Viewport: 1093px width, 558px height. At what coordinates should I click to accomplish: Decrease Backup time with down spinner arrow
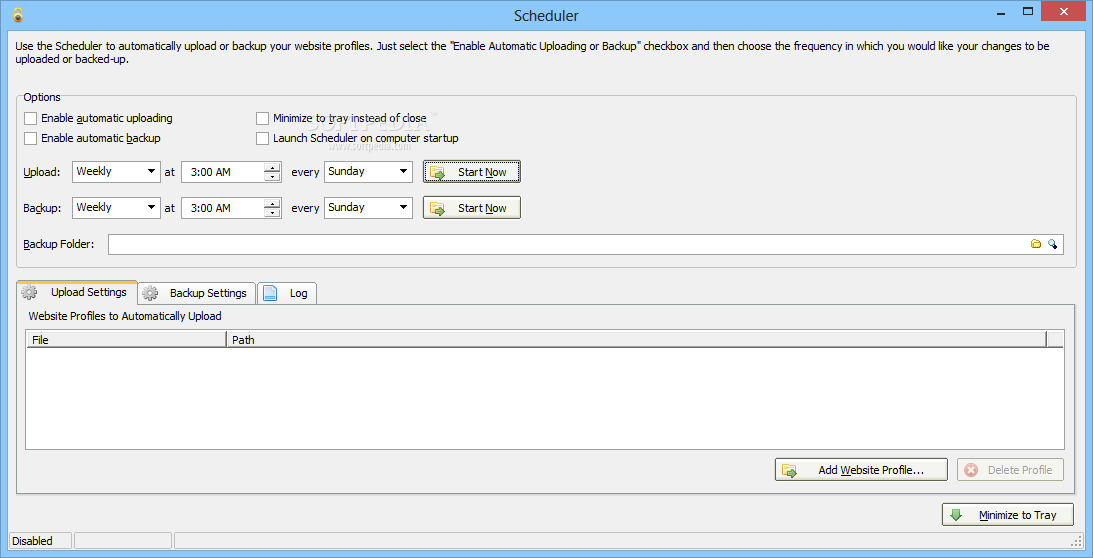coord(273,213)
